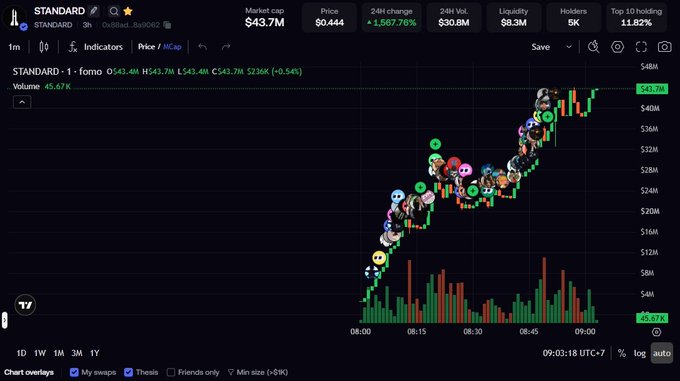This screenshot has height=381, width=680.
Task: Click the Top 10 holding 11.82% stat
Action: click(x=636, y=17)
